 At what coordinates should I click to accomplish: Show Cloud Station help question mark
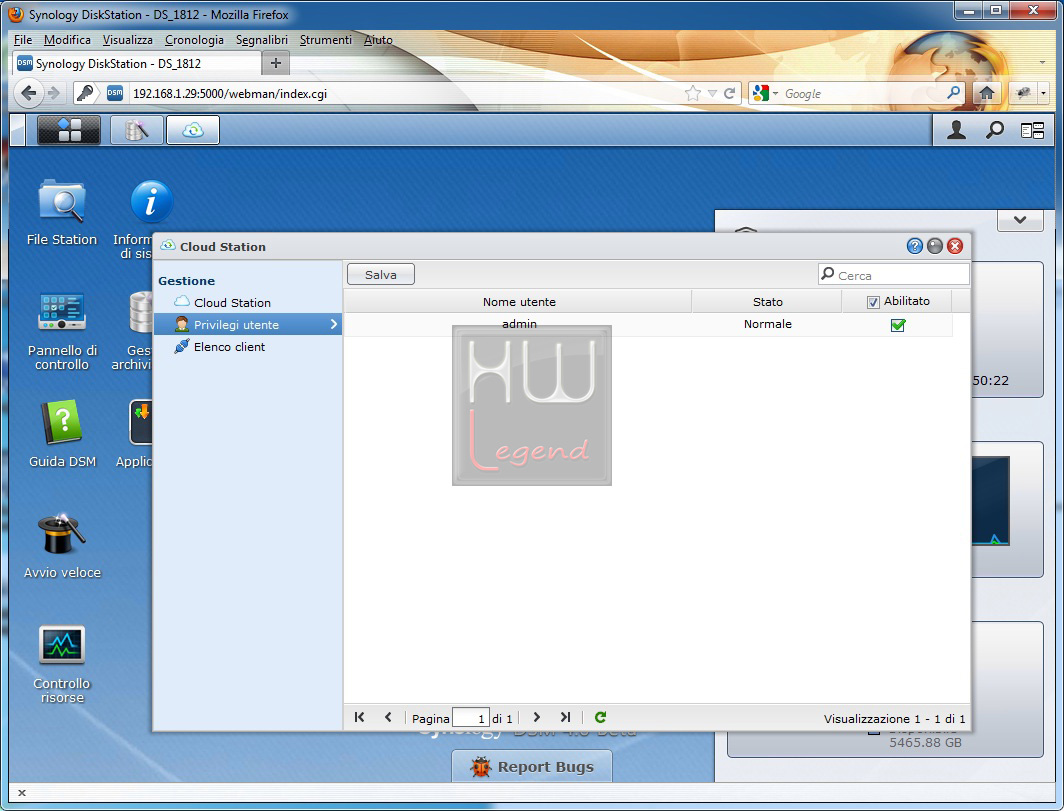tap(914, 246)
